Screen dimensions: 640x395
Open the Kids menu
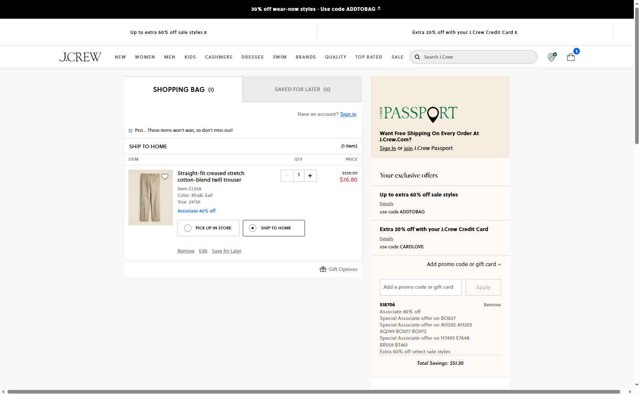(x=190, y=57)
